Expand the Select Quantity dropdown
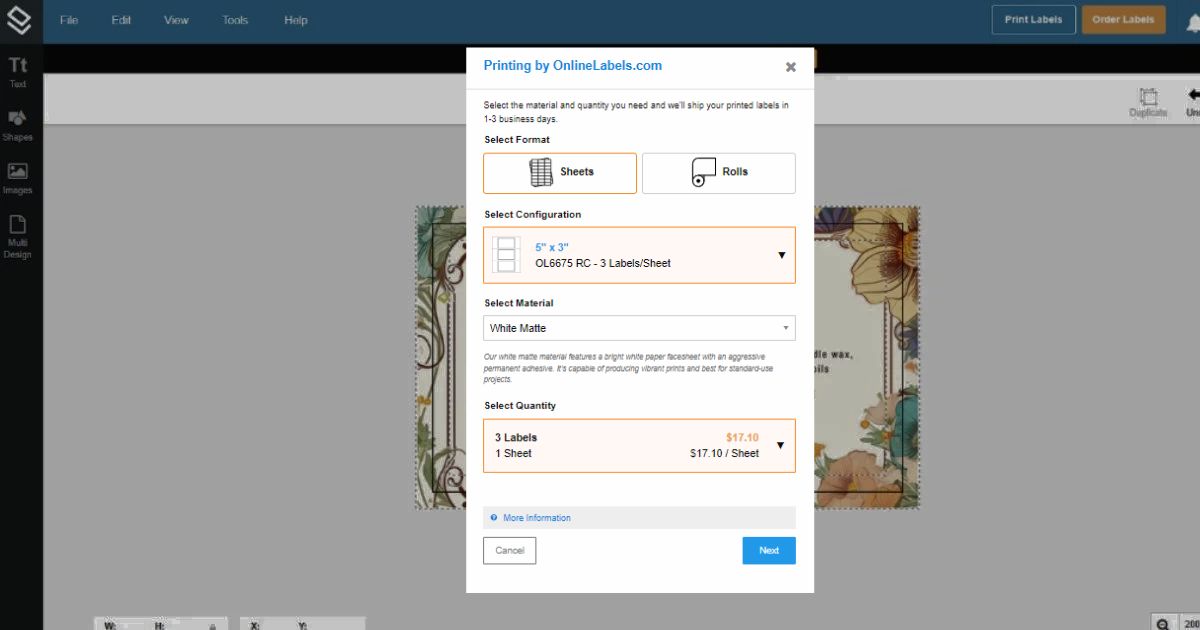Screen dimensions: 1200x630 point(639,446)
